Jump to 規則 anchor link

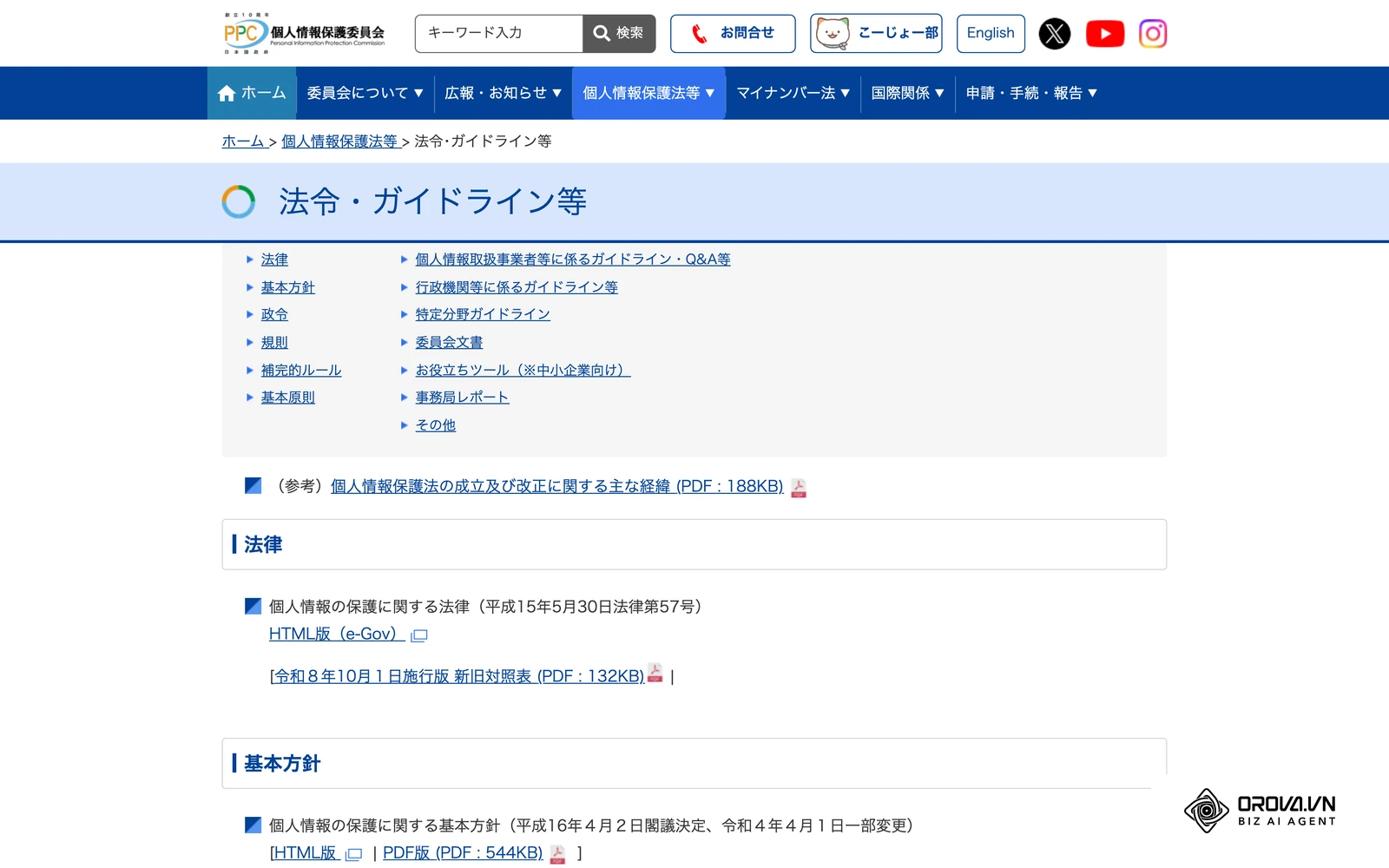pos(274,342)
